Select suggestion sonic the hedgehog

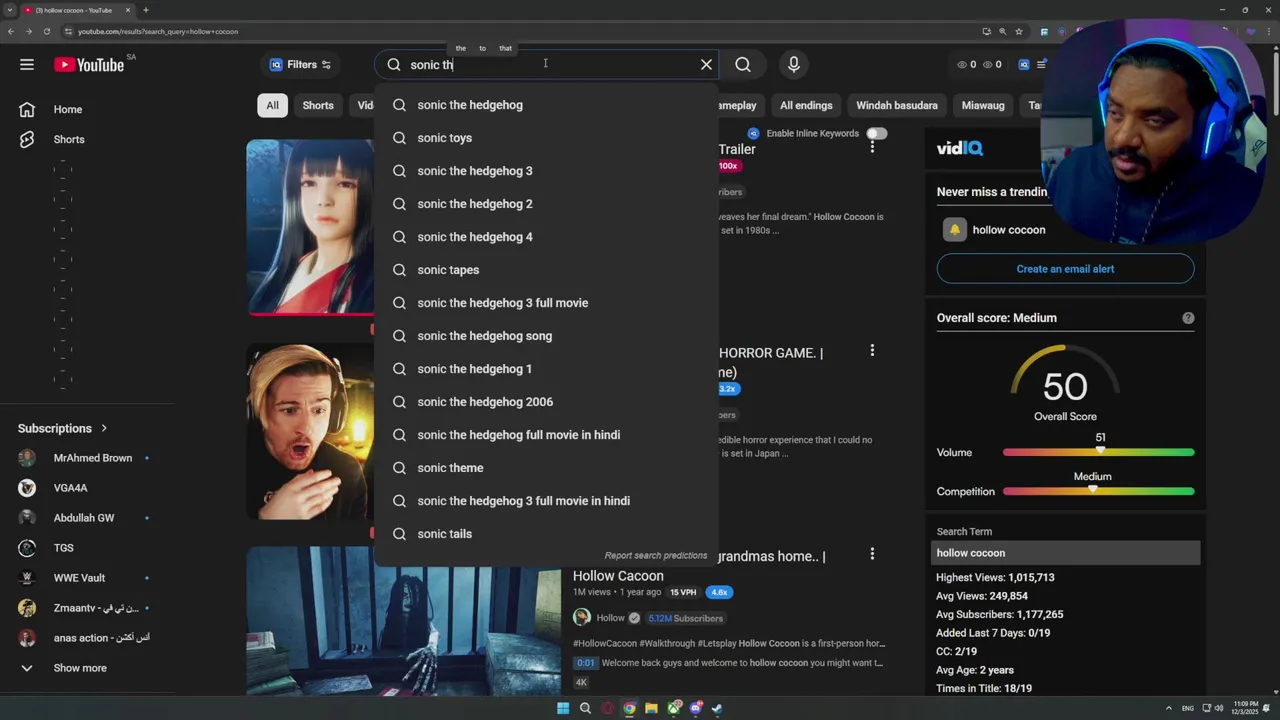coord(546,105)
